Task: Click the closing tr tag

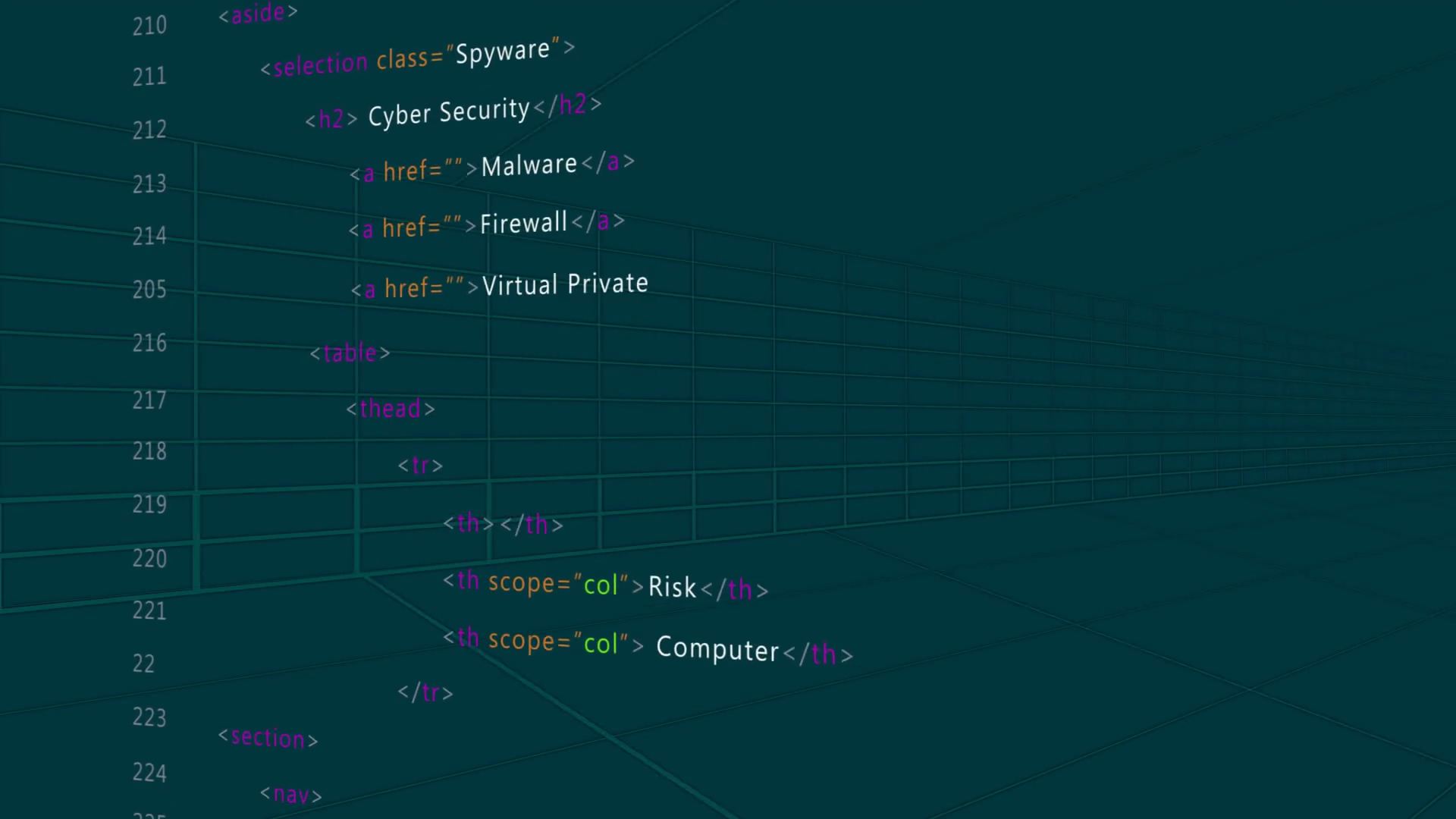Action: coord(425,692)
